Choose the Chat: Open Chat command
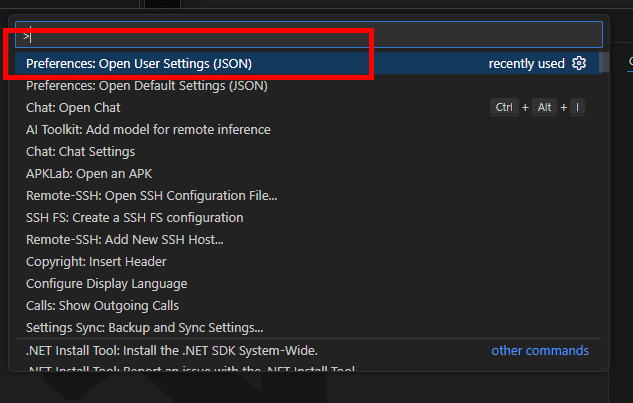633x403 pixels. [73, 108]
